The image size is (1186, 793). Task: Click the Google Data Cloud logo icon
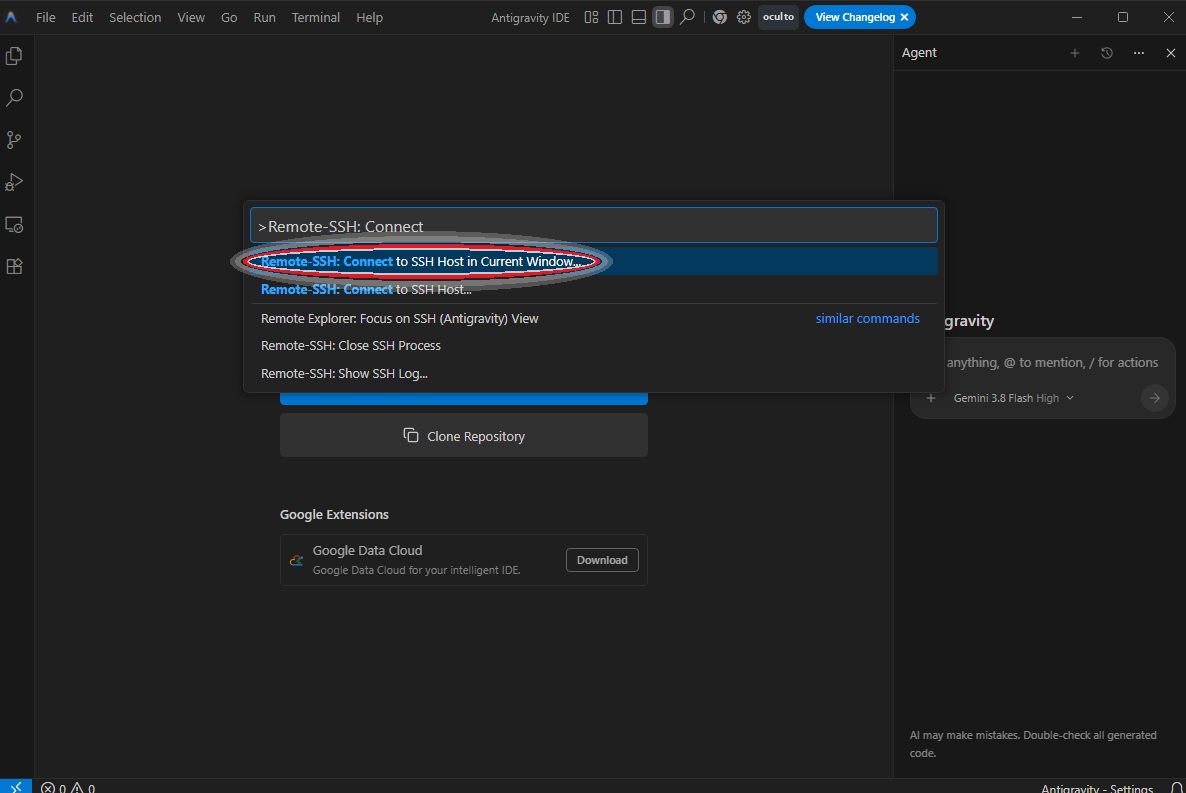point(296,560)
